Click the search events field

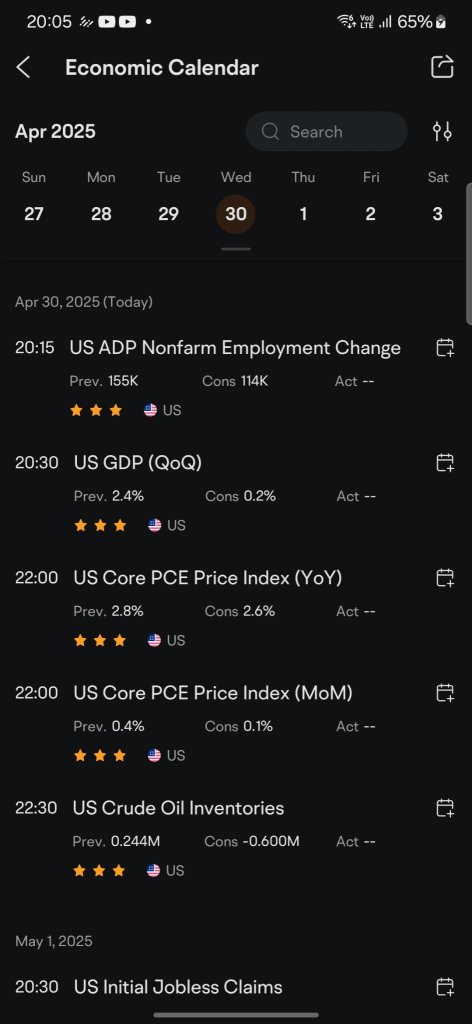pos(326,131)
